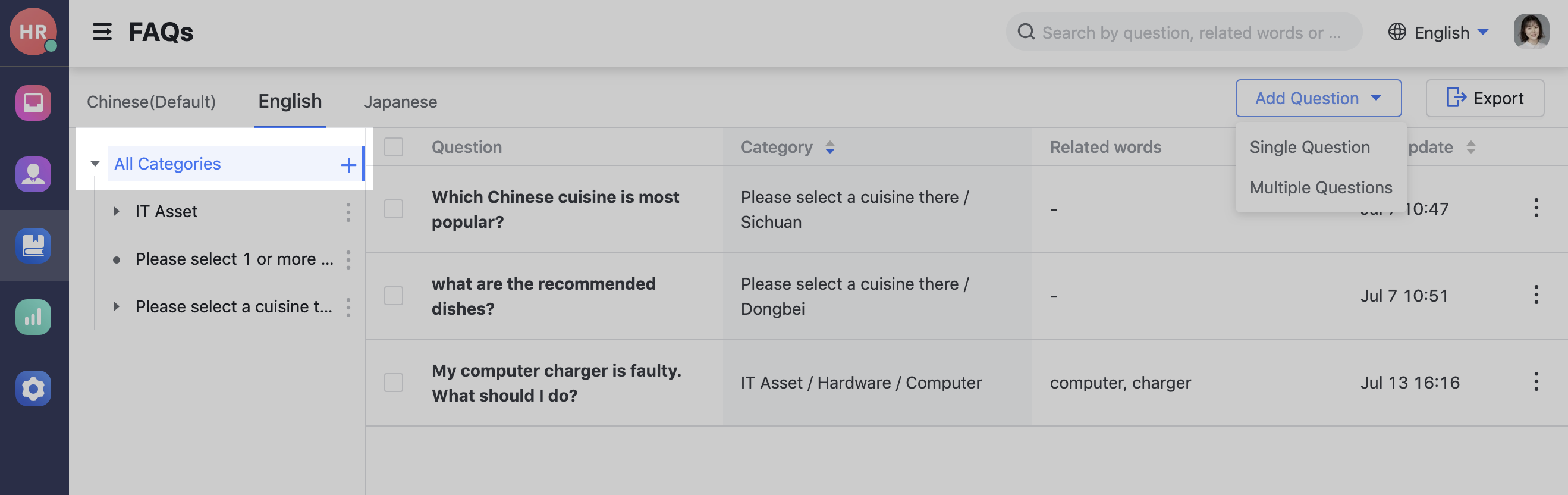Switch to the Japanese tab

click(x=401, y=101)
